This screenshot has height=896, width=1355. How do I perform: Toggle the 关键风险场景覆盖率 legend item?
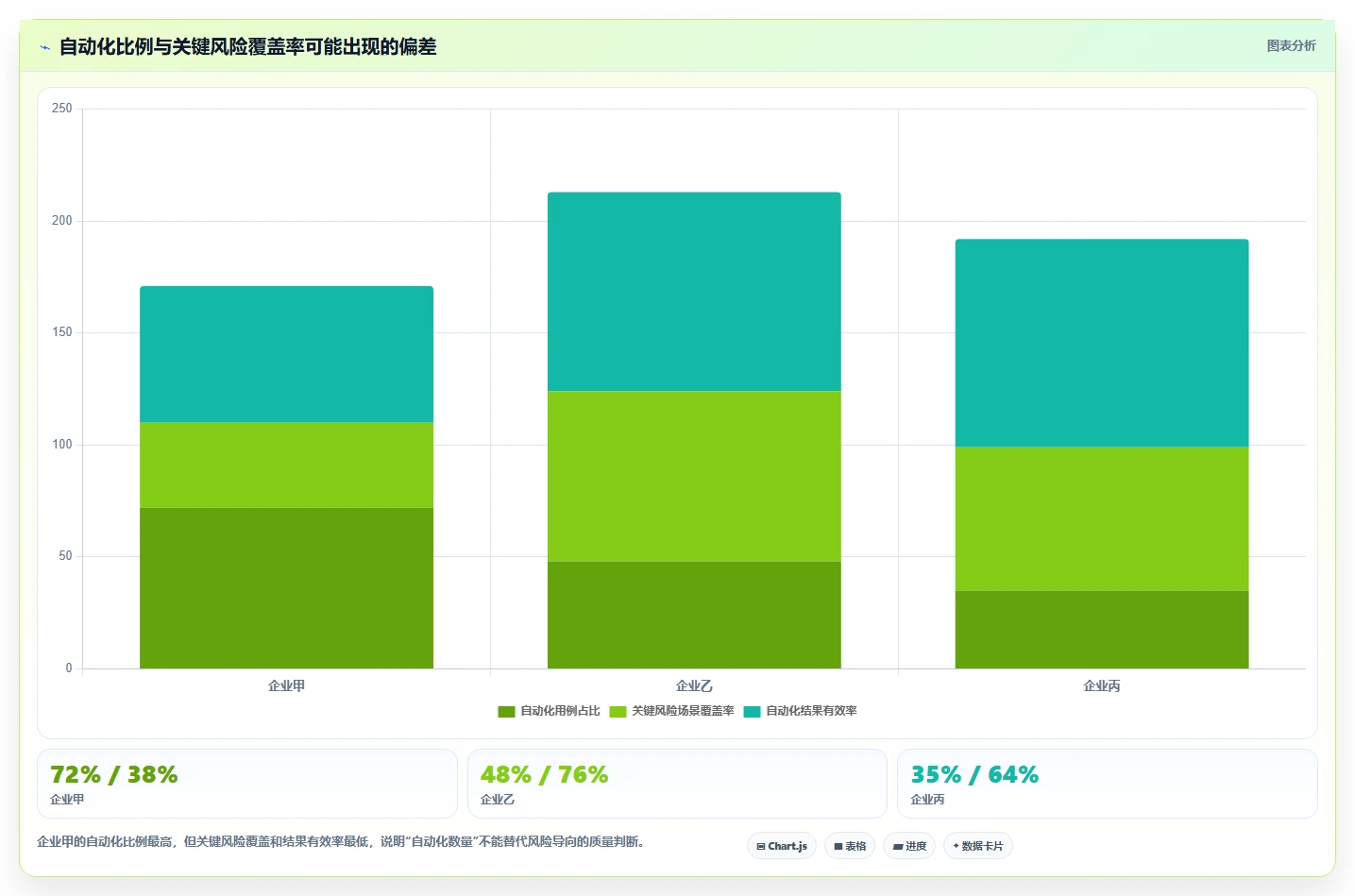[671, 711]
